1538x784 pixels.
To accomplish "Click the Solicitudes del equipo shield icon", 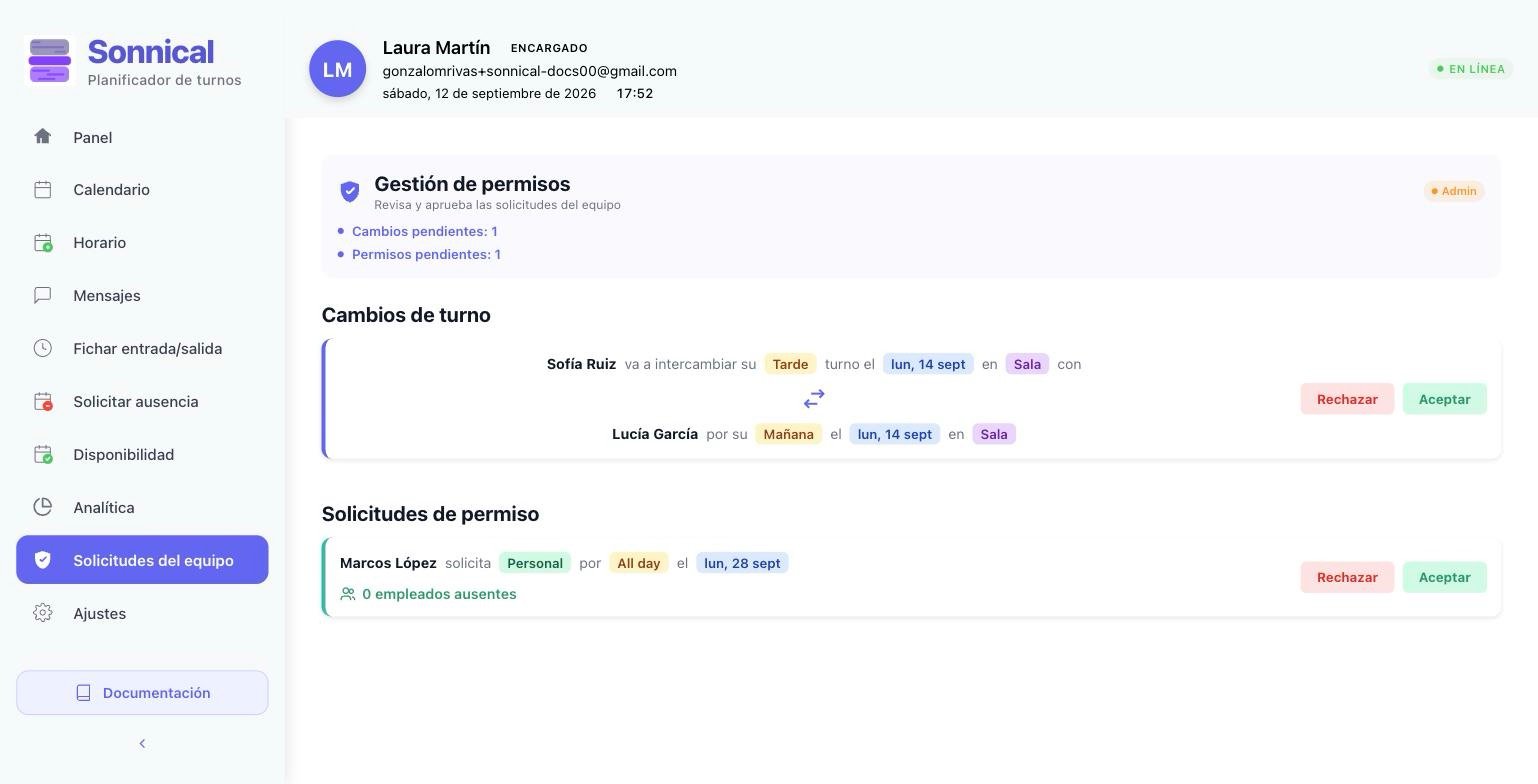I will tap(42, 560).
